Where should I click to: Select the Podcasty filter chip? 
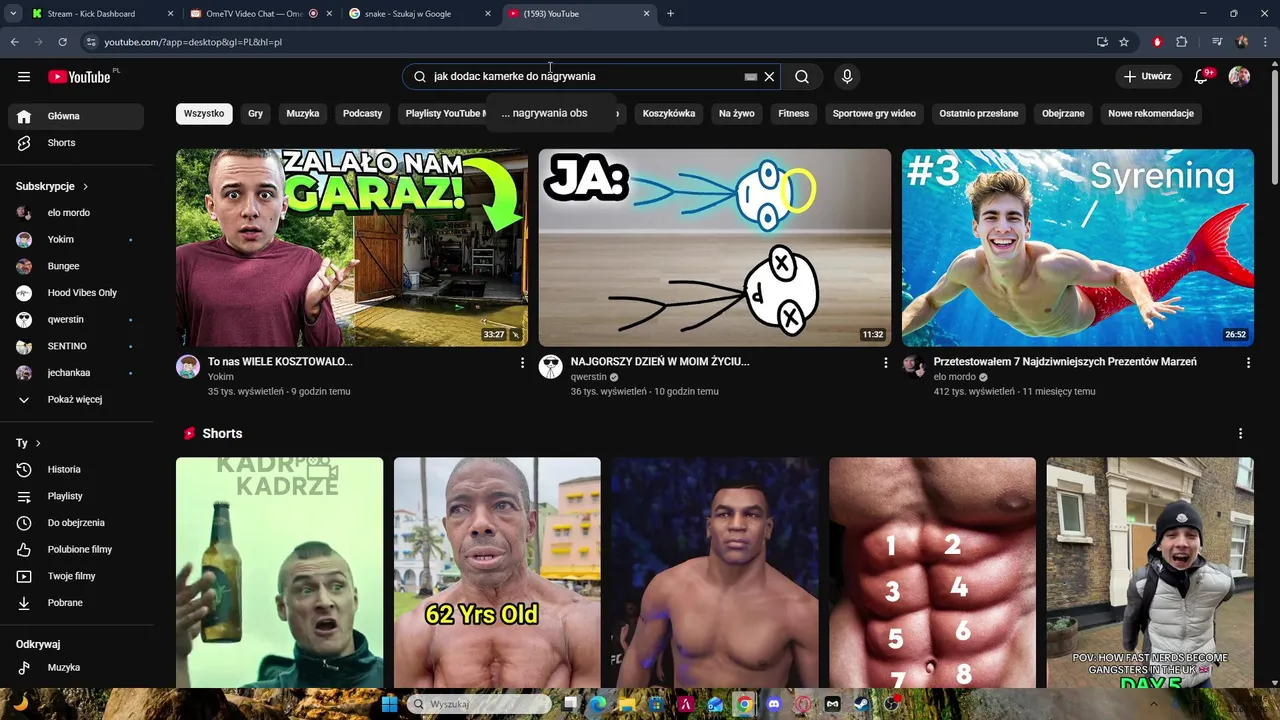click(x=362, y=114)
